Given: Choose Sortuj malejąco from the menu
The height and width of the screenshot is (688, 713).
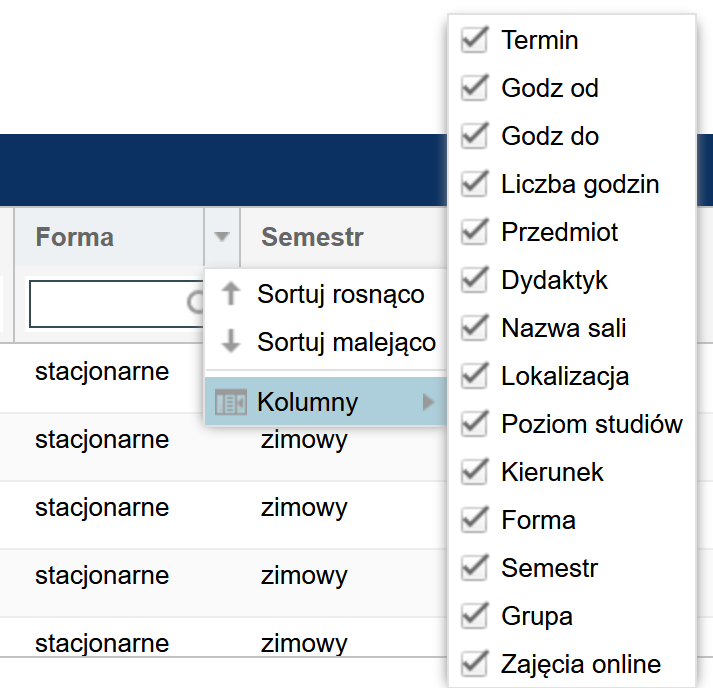Looking at the screenshot, I should (x=346, y=342).
